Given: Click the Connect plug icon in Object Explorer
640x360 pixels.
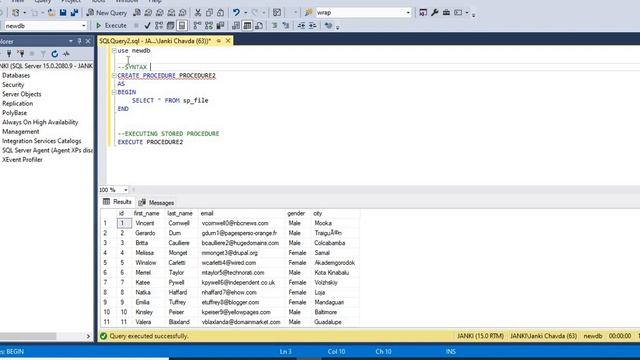Looking at the screenshot, I should [9, 53].
